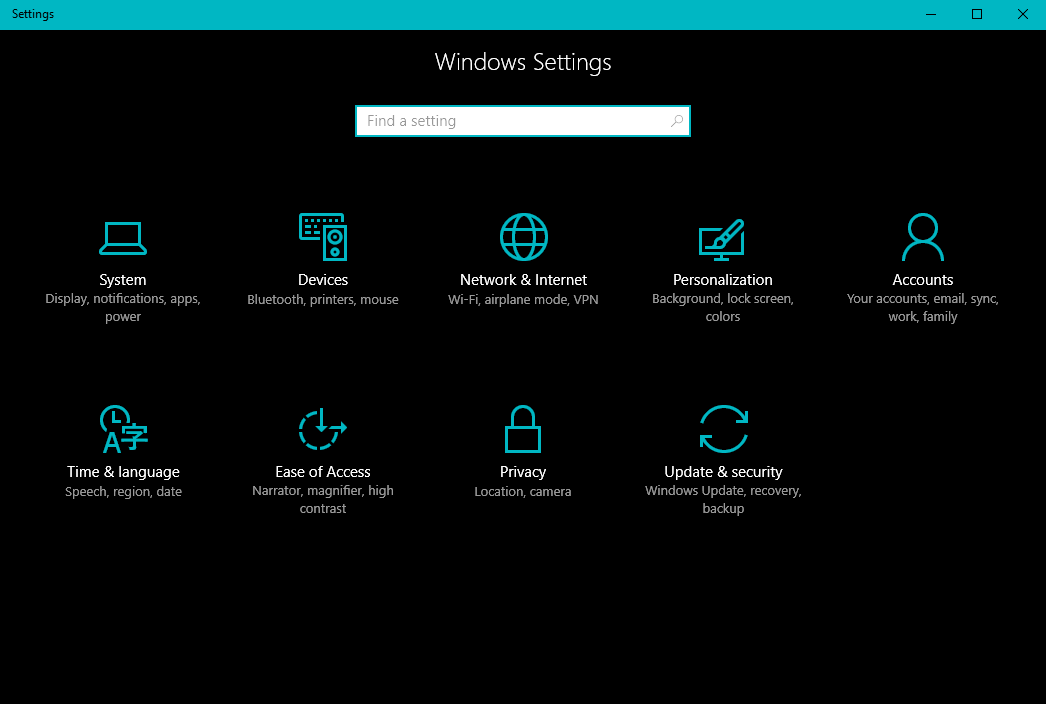Image resolution: width=1046 pixels, height=704 pixels.
Task: Select the Privacy label
Action: tap(523, 472)
